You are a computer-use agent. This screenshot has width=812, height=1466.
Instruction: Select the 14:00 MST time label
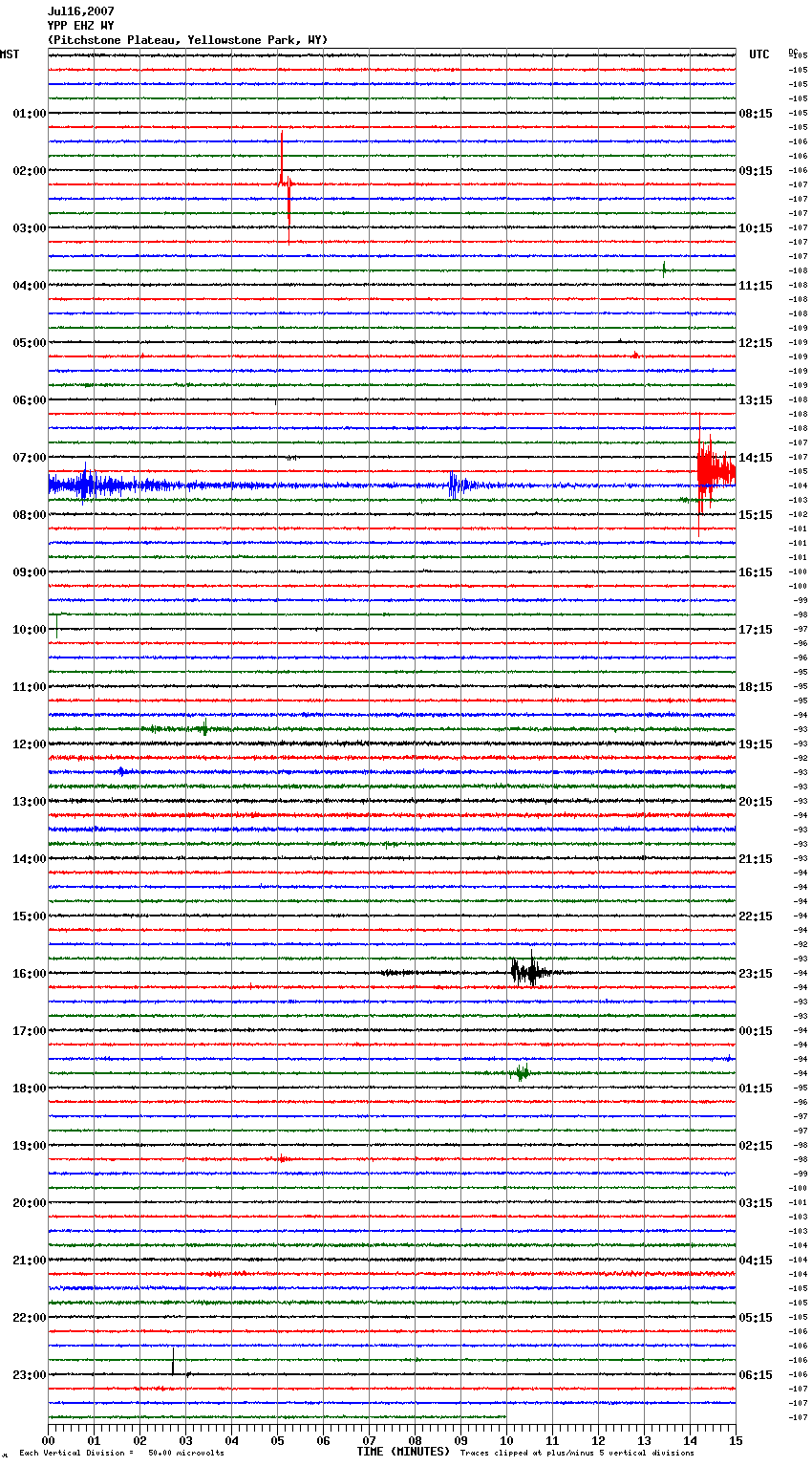29,859
